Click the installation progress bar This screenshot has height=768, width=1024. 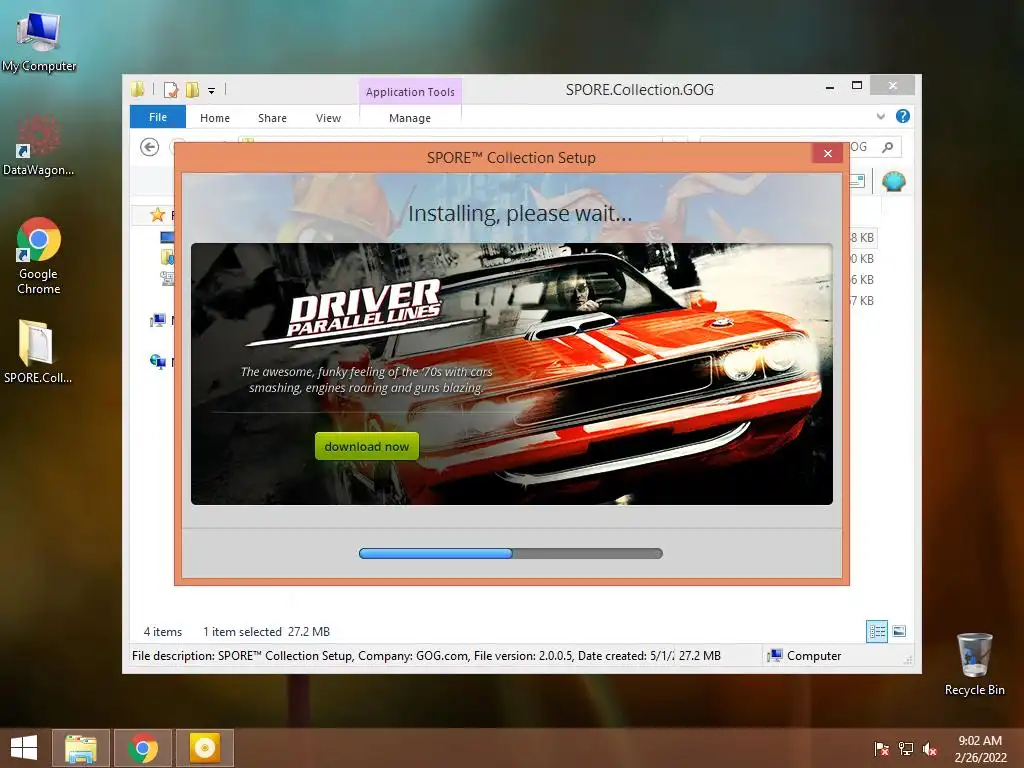tap(511, 554)
